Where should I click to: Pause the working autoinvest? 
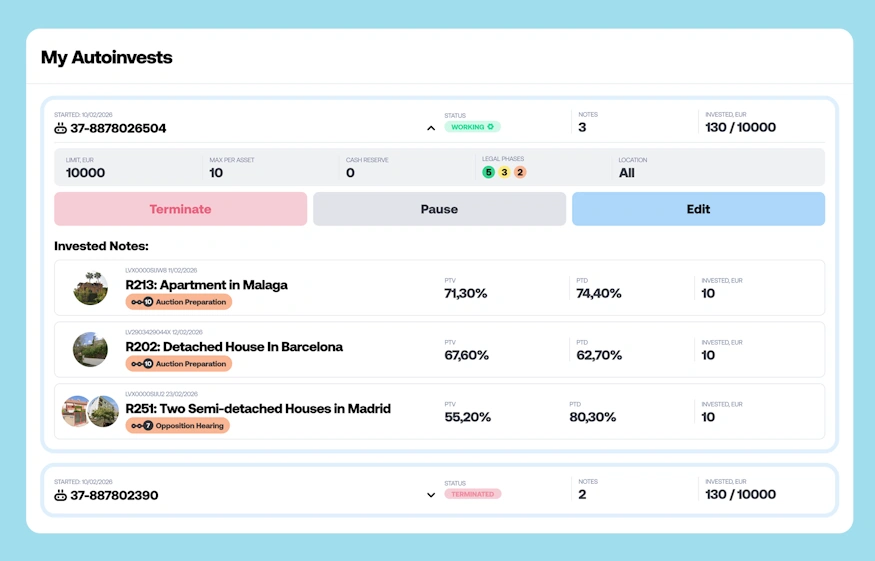pyautogui.click(x=439, y=209)
